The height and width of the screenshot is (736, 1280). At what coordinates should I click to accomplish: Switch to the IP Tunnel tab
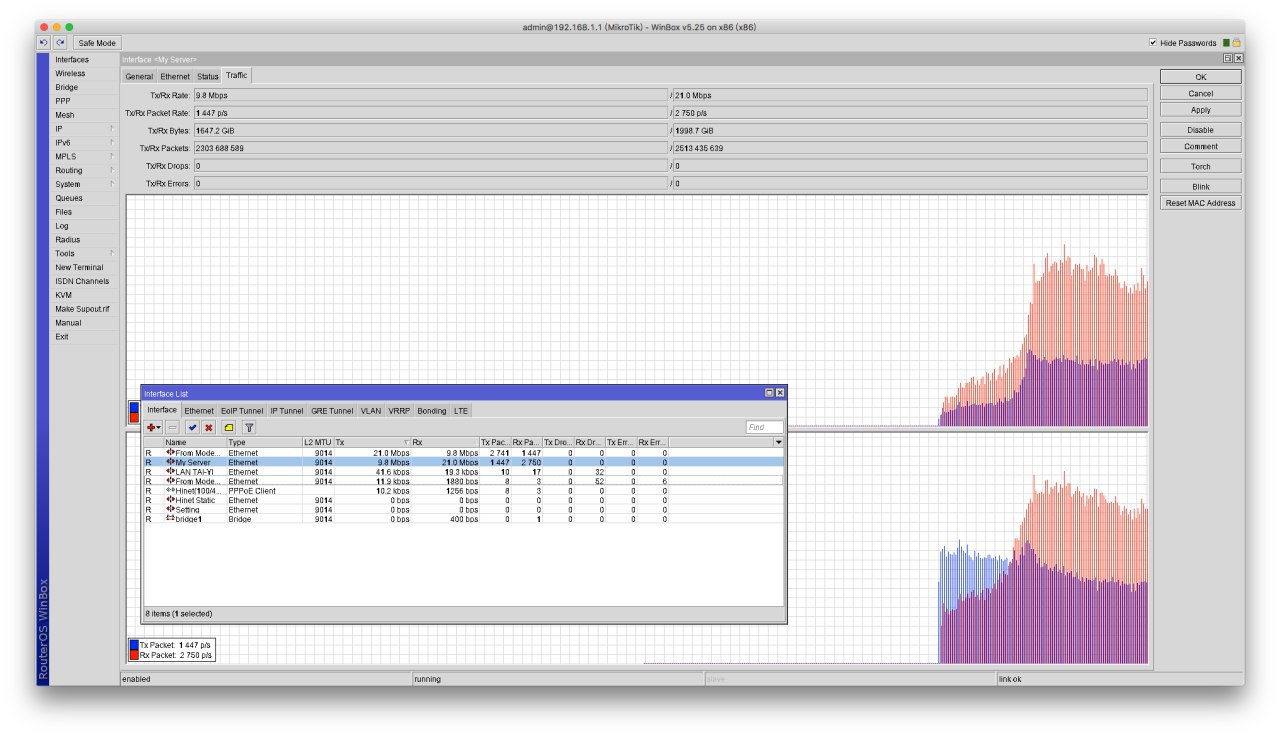pos(286,411)
